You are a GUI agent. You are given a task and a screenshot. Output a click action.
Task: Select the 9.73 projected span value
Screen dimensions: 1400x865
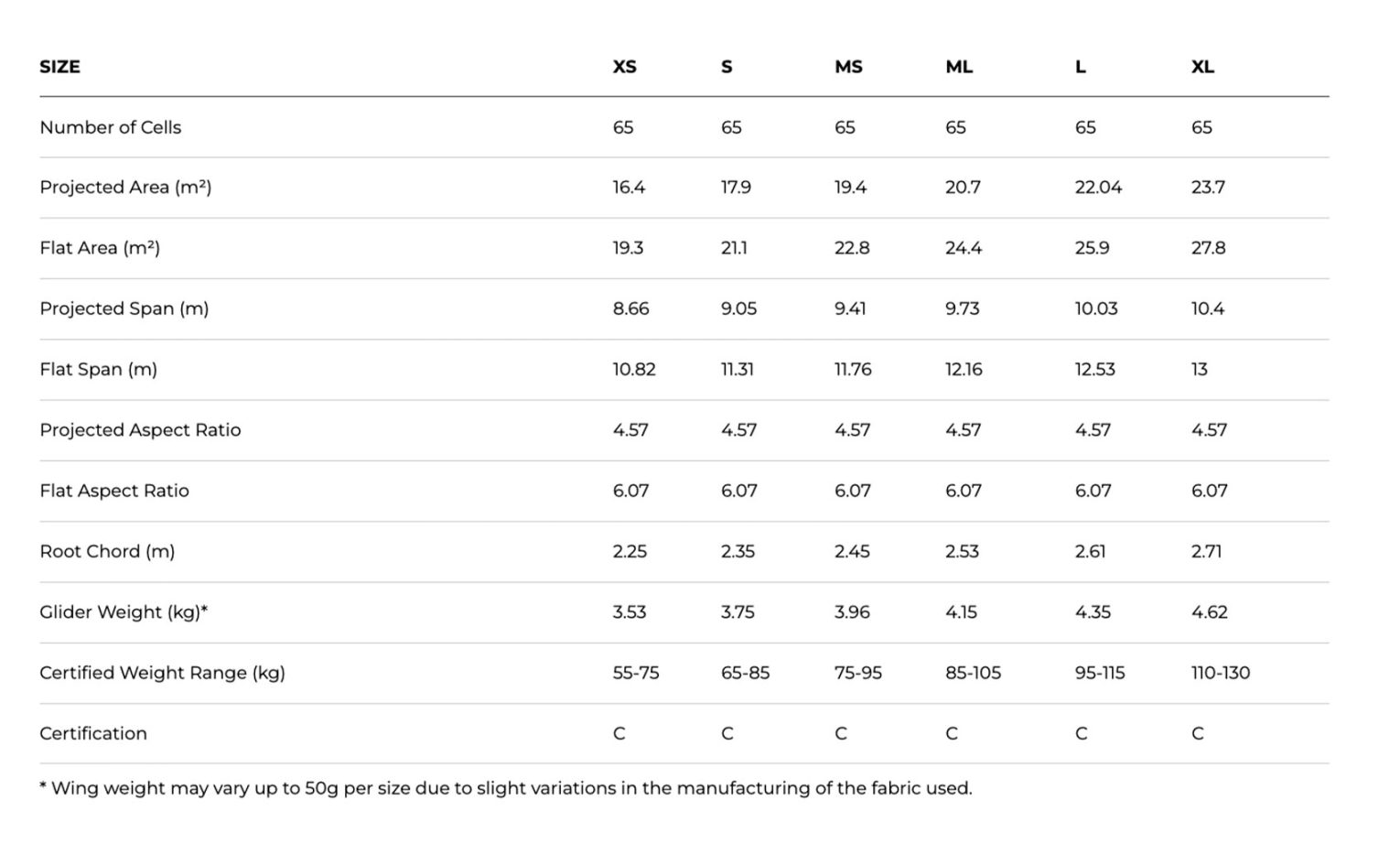pyautogui.click(x=962, y=308)
